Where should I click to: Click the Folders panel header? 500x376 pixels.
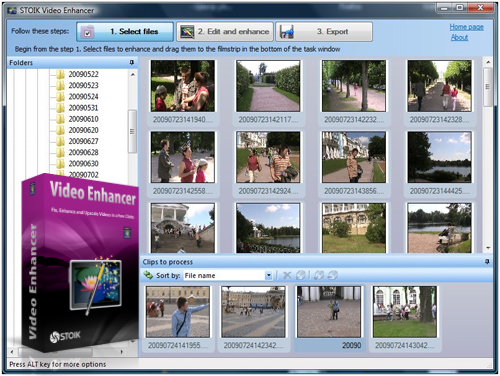tap(72, 62)
